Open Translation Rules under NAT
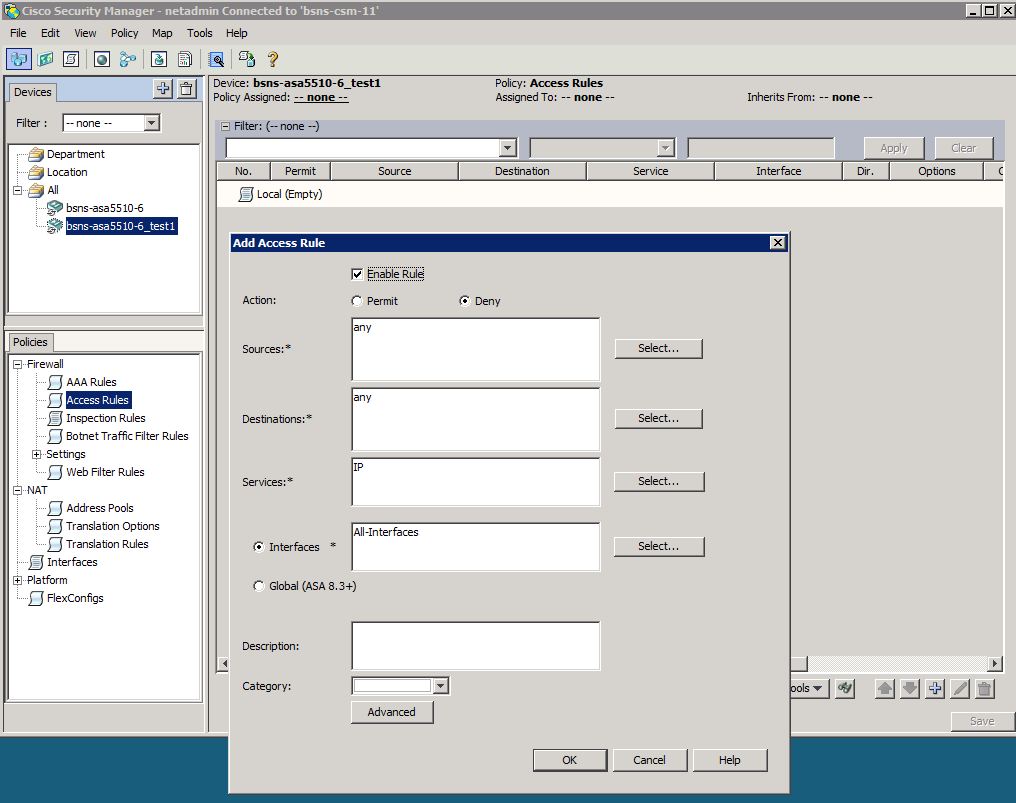Screen dimensions: 1016x803 [107, 544]
